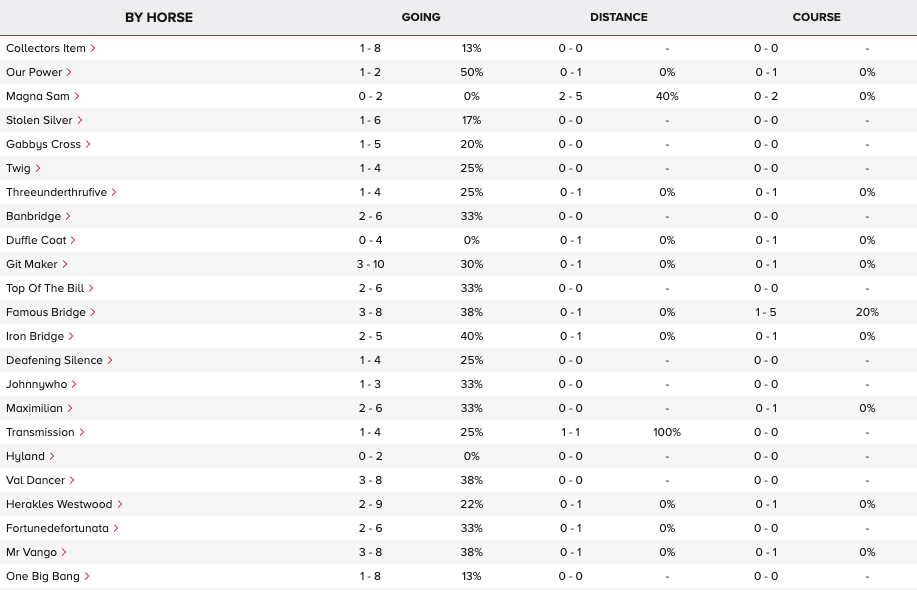This screenshot has height=590, width=917.
Task: Select the DISTANCE column header
Action: [x=618, y=17]
